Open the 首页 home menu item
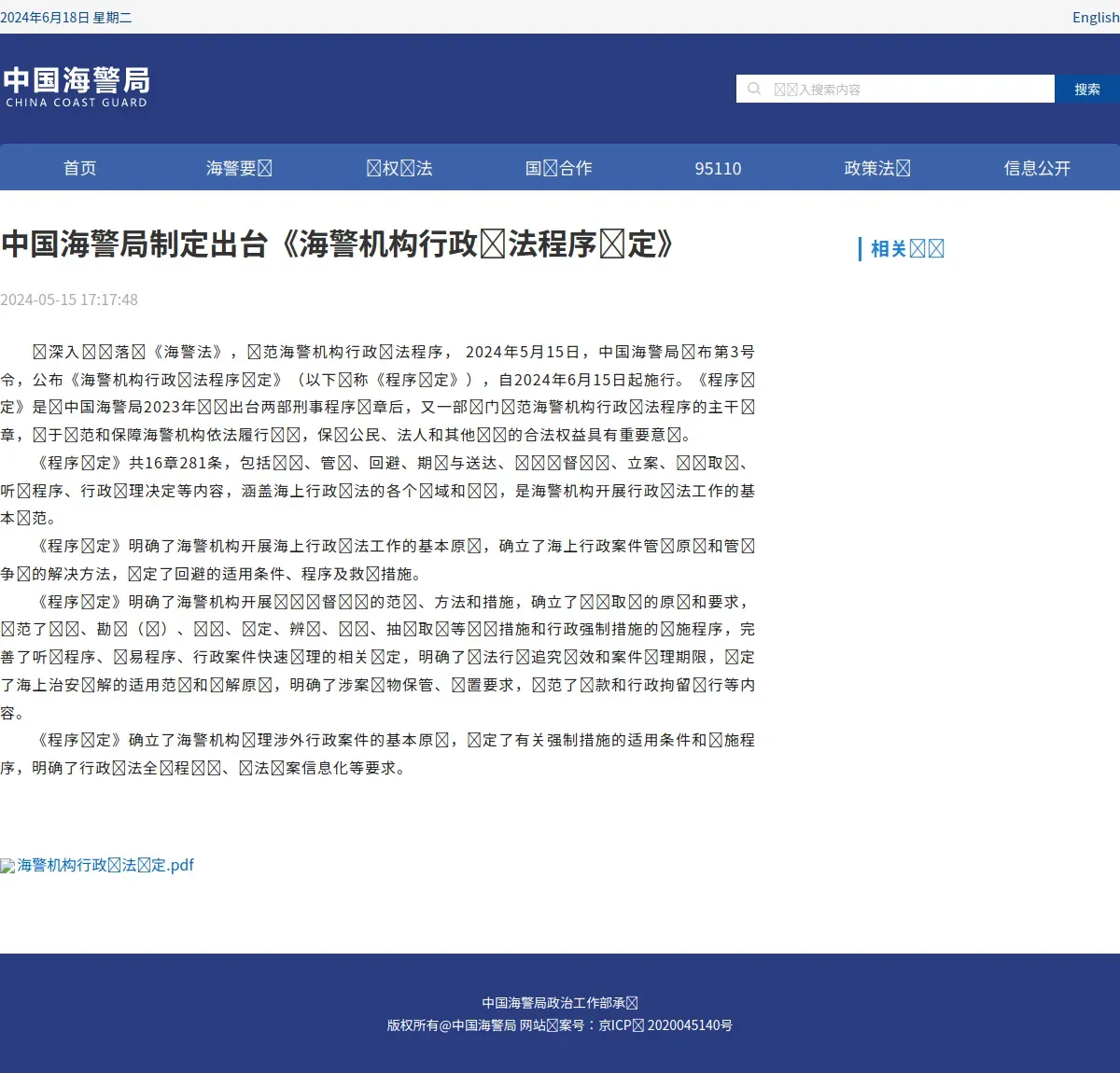The image size is (1120, 1073). (79, 168)
